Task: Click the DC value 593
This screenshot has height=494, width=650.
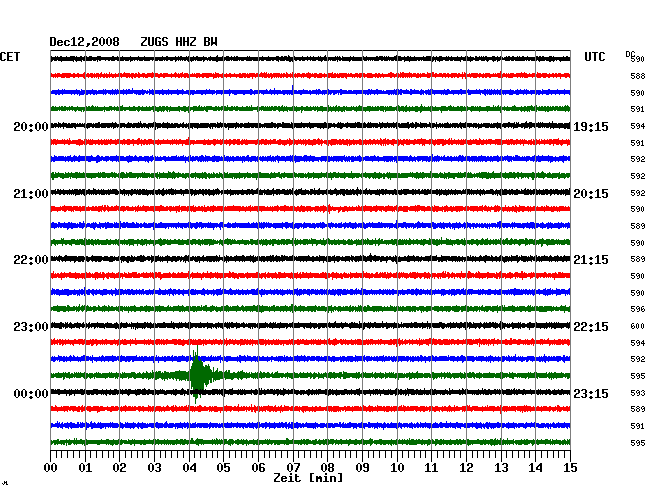Action: (638, 393)
